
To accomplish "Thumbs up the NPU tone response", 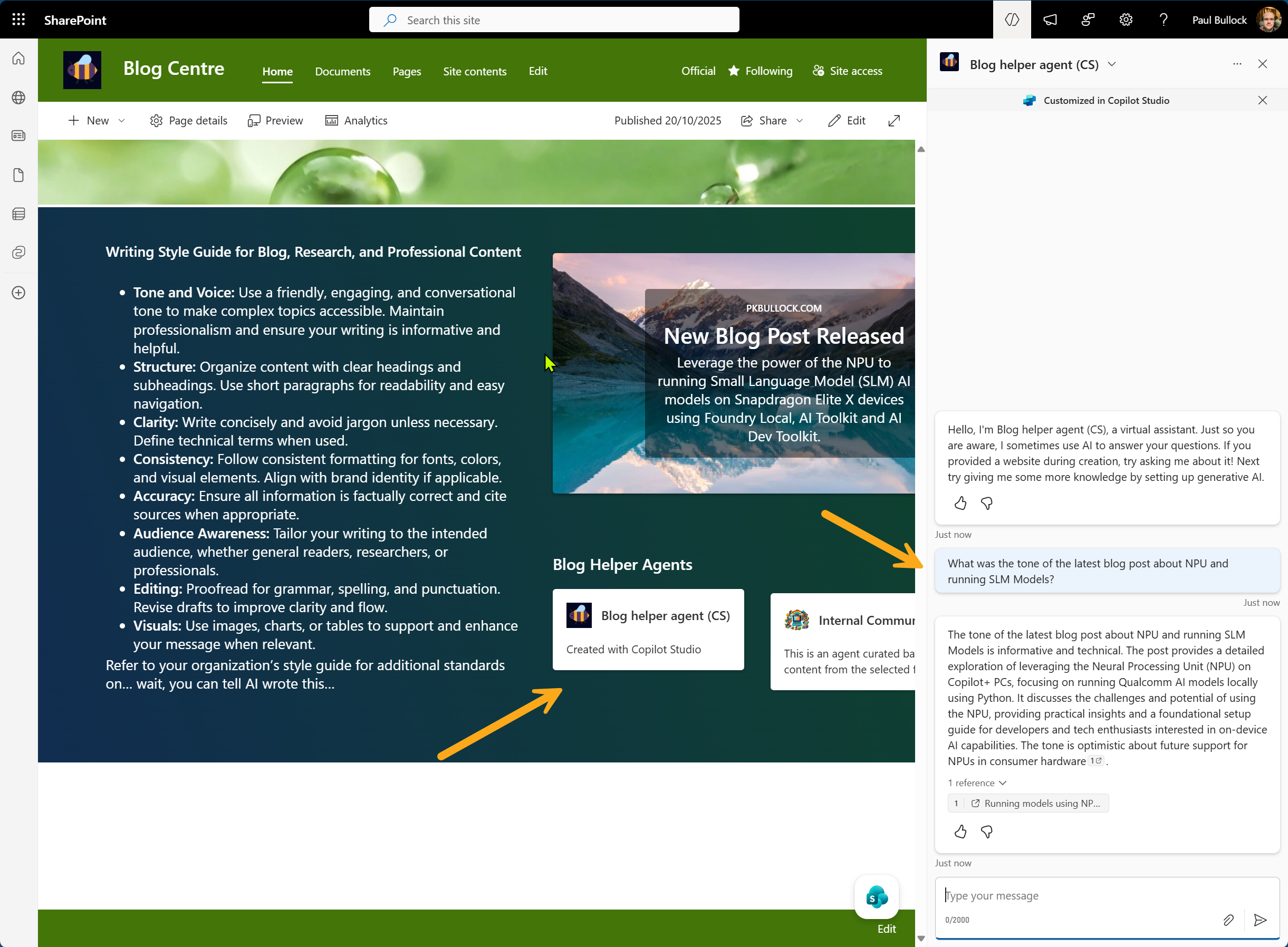I will click(x=960, y=831).
